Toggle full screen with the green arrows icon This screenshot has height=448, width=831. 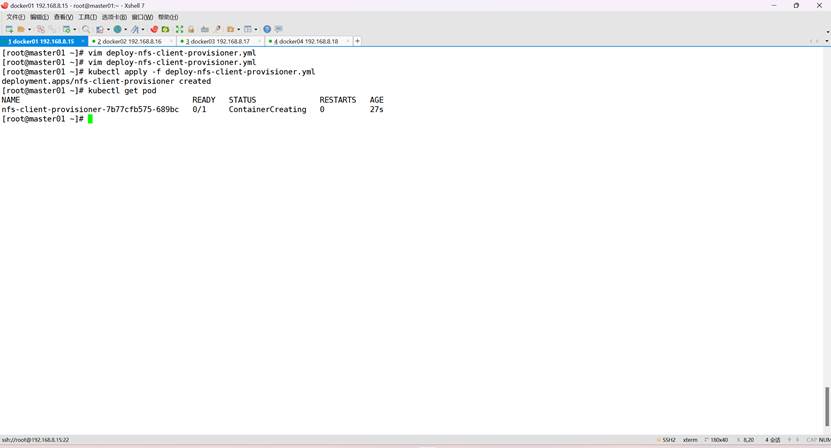click(x=179, y=29)
